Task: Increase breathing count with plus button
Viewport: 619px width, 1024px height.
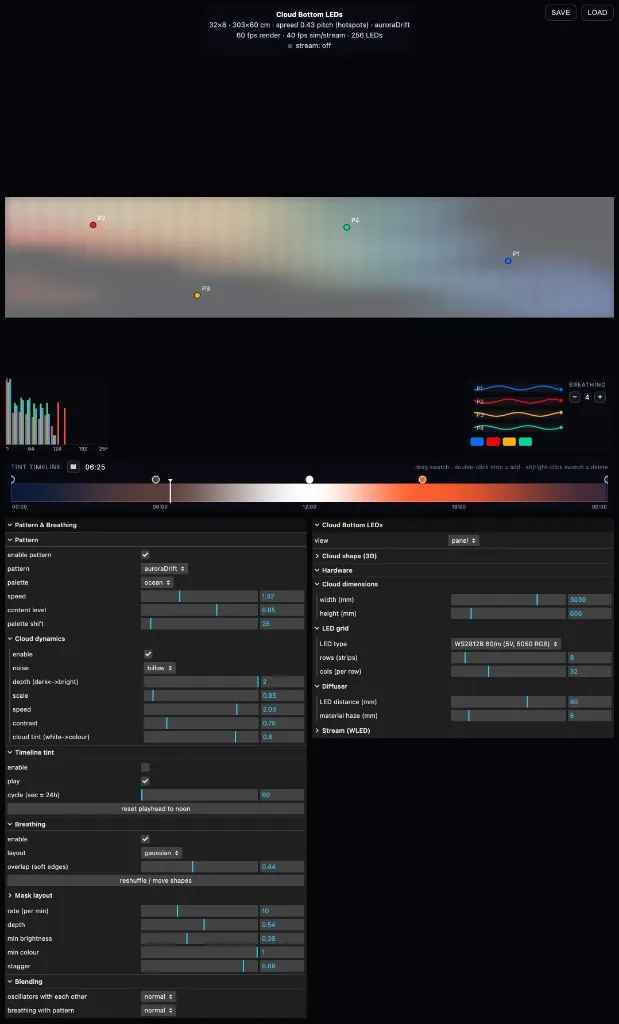Action: [x=599, y=397]
